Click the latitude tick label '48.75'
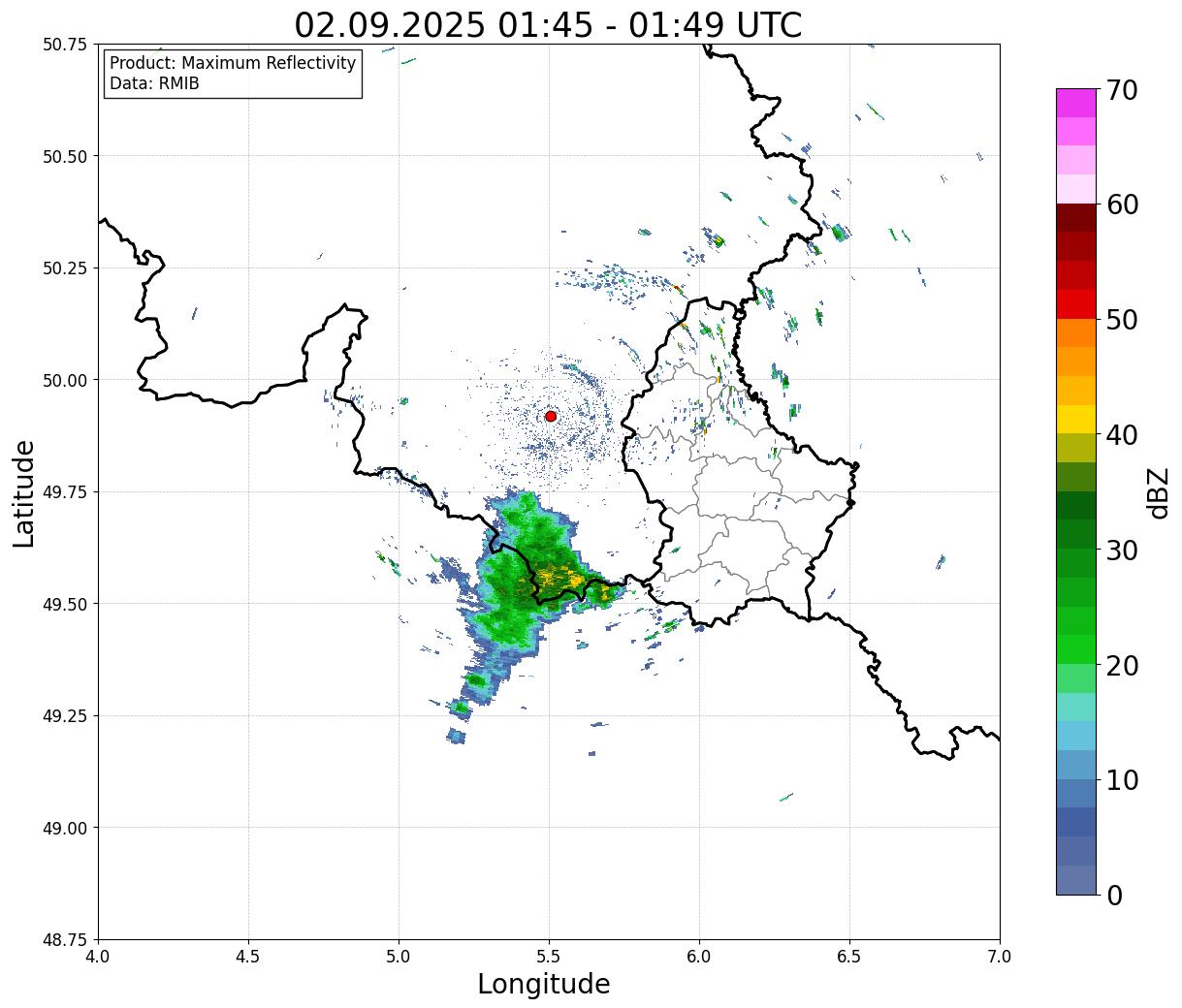 pos(65,940)
